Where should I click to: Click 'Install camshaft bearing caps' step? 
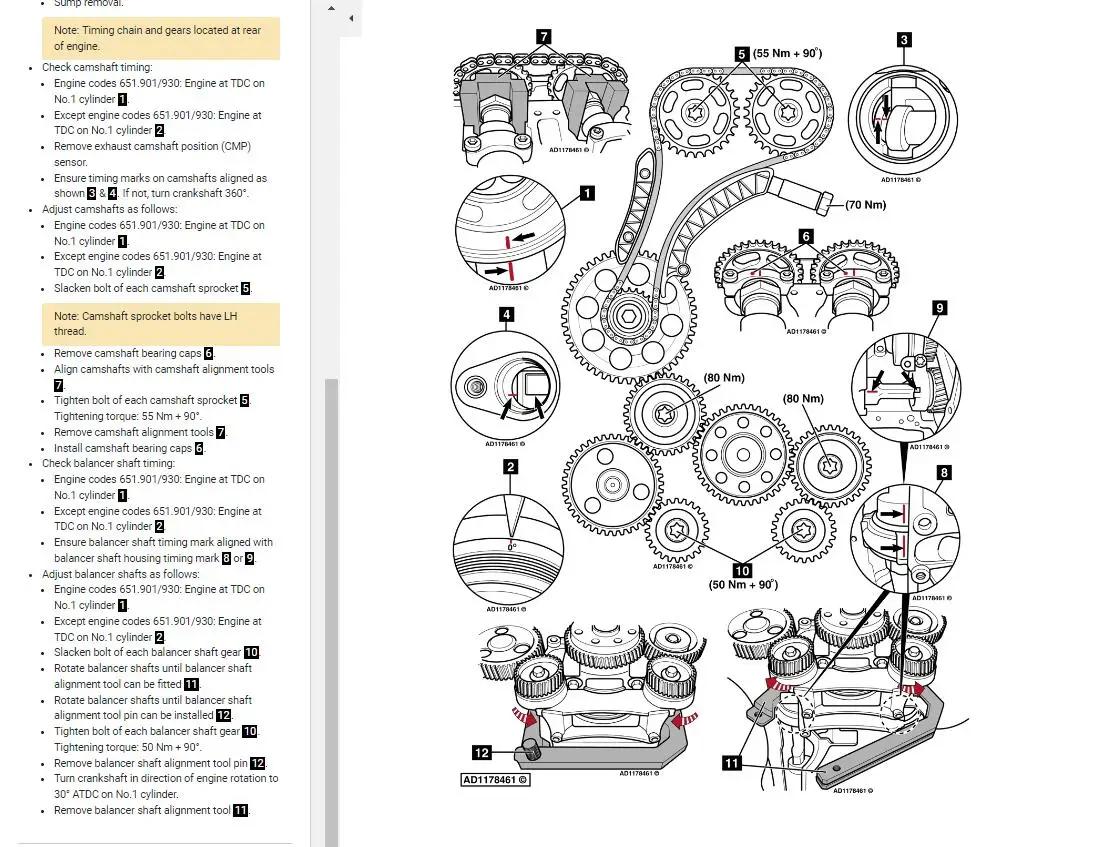pos(130,449)
